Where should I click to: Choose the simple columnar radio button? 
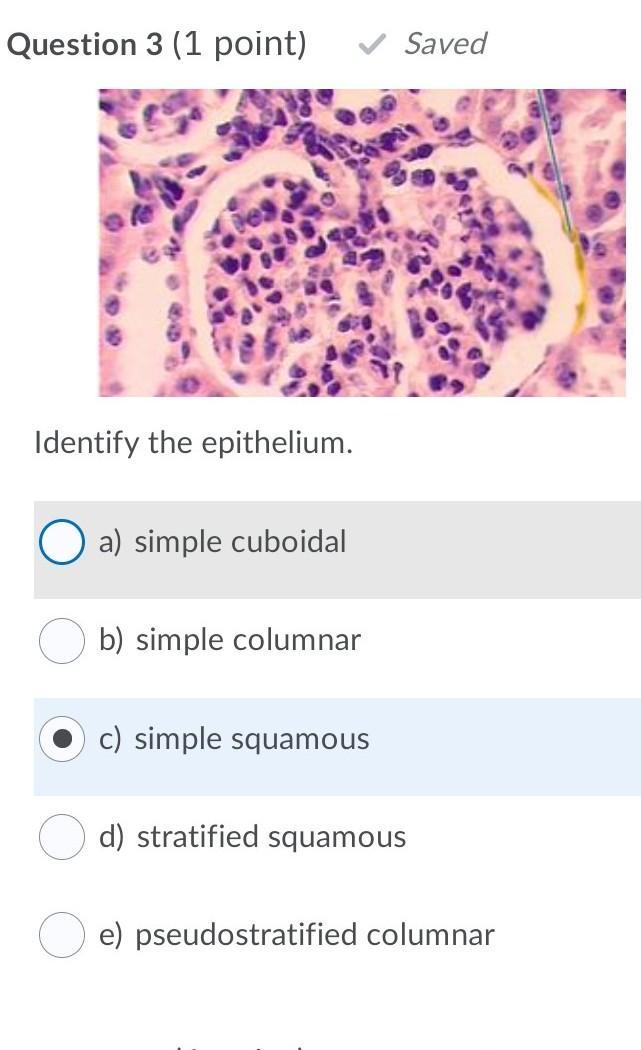62,640
